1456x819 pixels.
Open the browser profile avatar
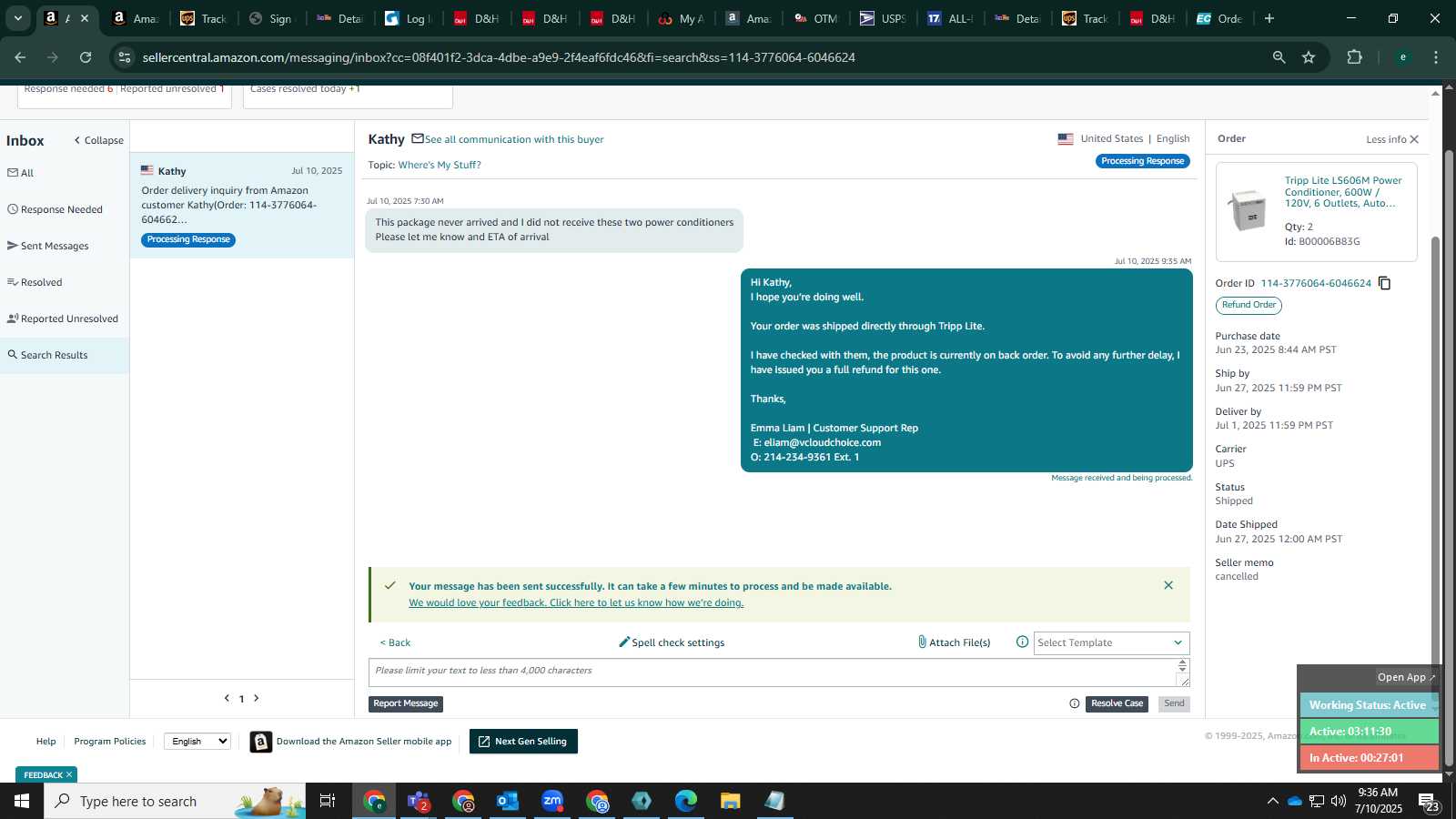click(1402, 57)
